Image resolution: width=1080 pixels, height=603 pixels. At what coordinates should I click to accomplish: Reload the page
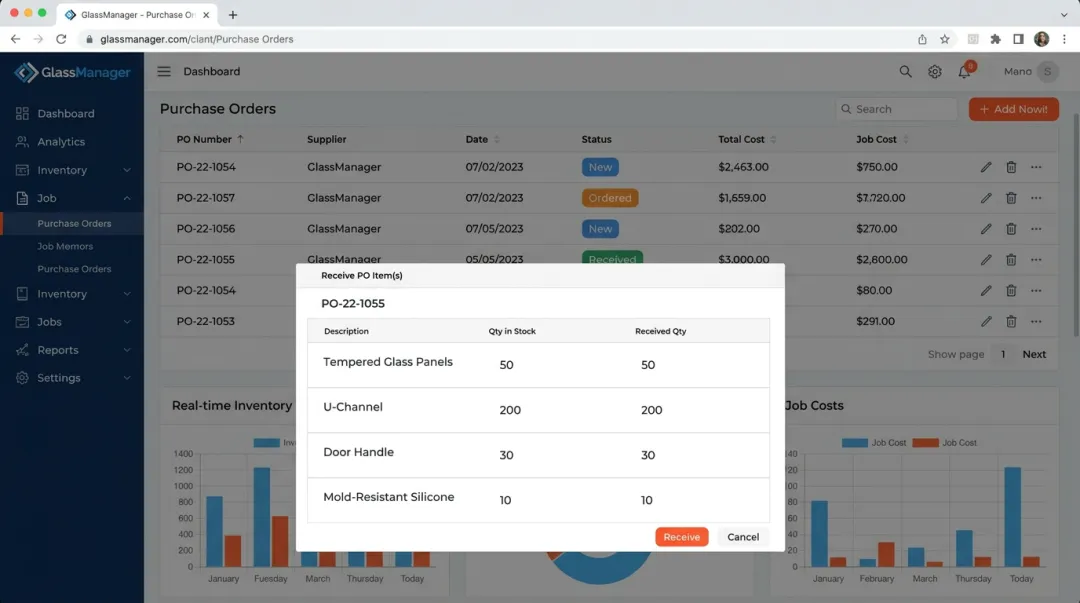click(x=61, y=39)
